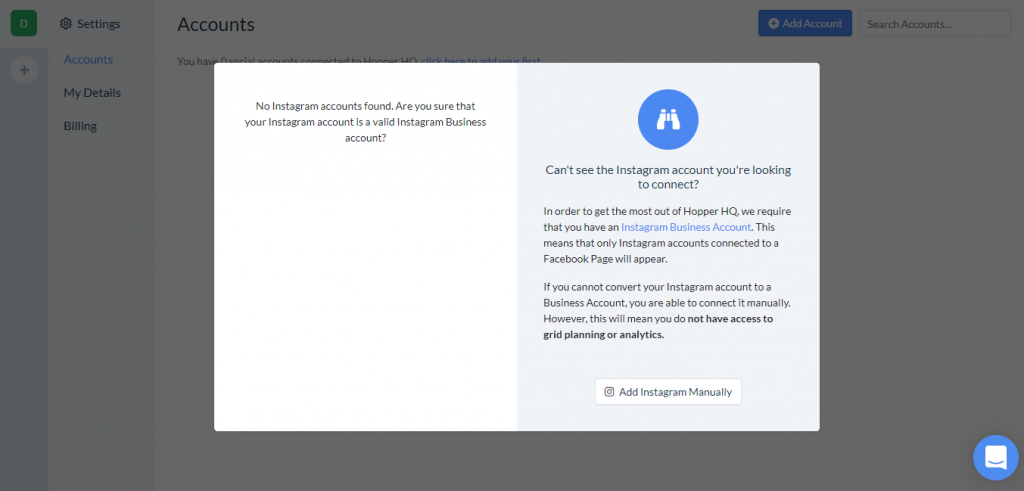The image size is (1024, 491).
Task: Open the My Details section
Action: tap(92, 93)
